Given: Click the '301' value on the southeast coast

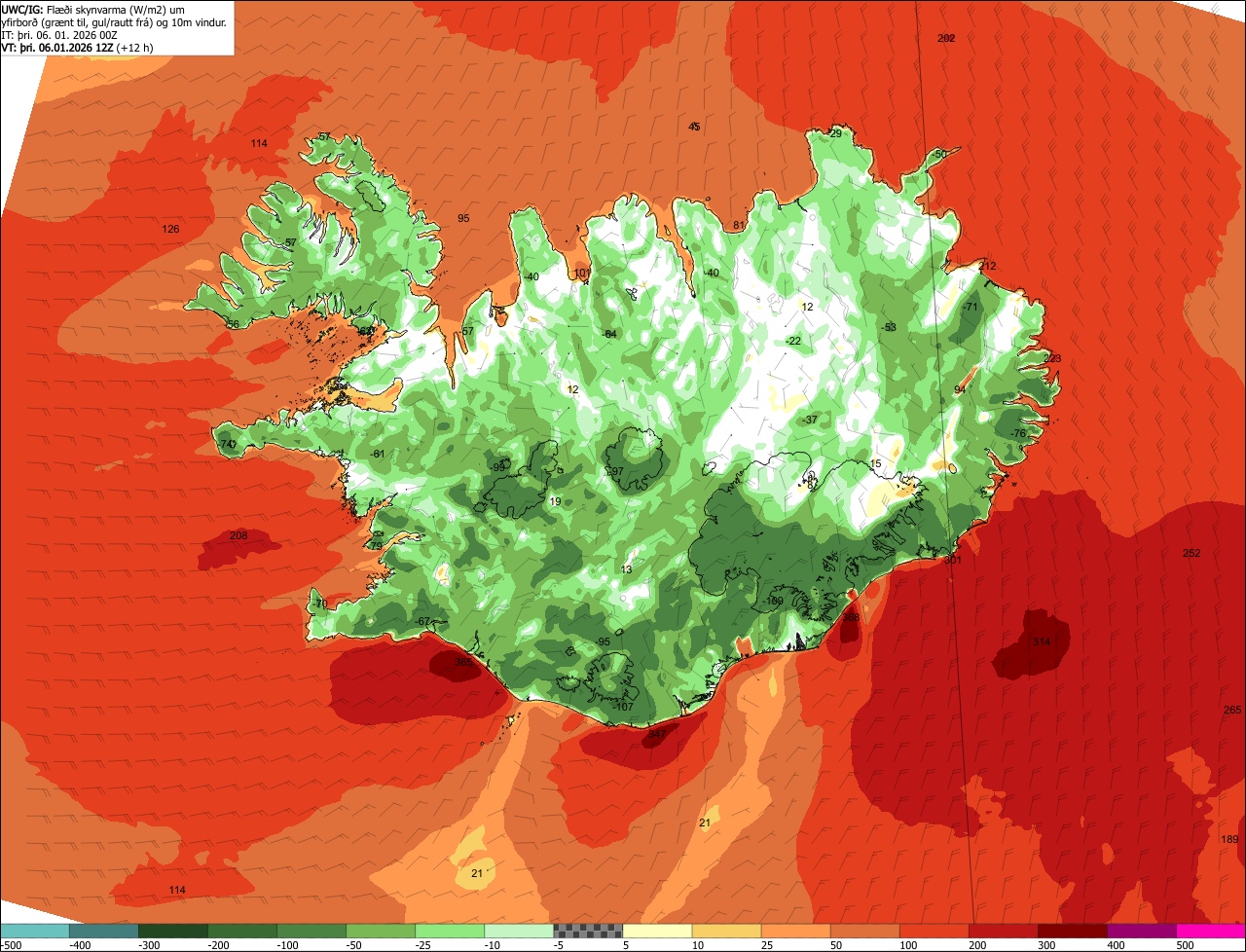Looking at the screenshot, I should 953,560.
